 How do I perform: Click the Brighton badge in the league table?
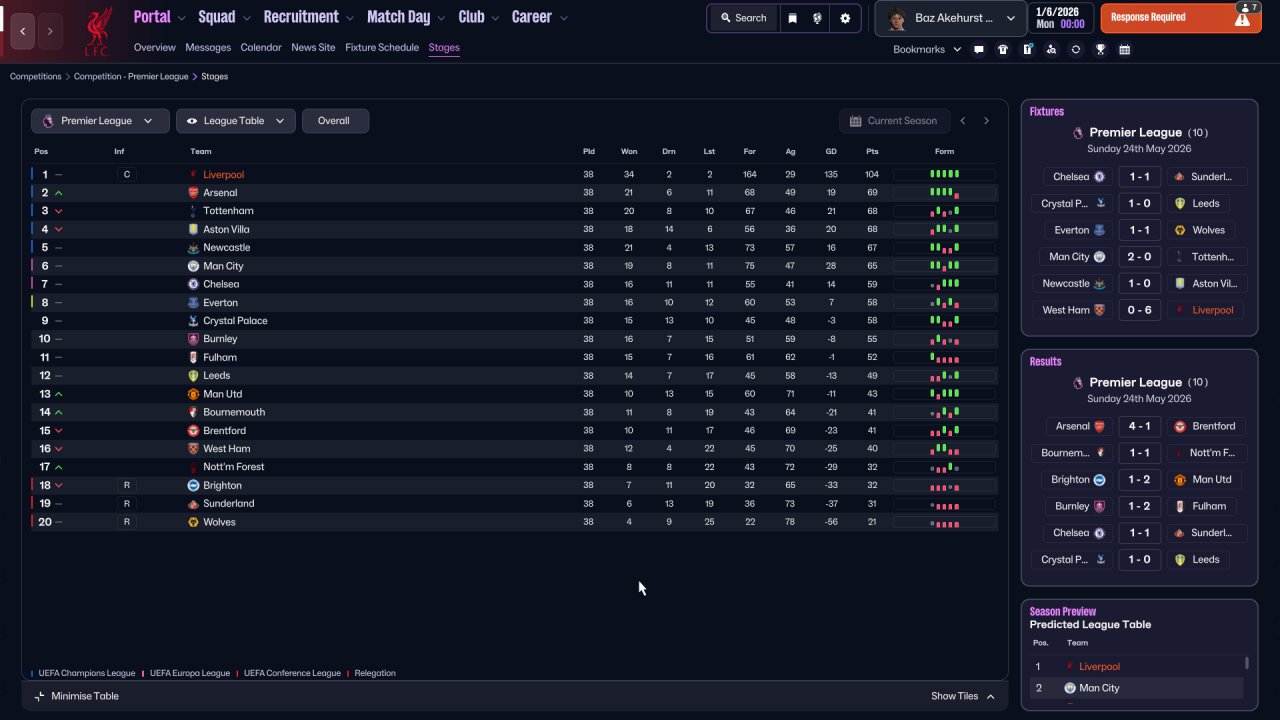pyautogui.click(x=193, y=485)
